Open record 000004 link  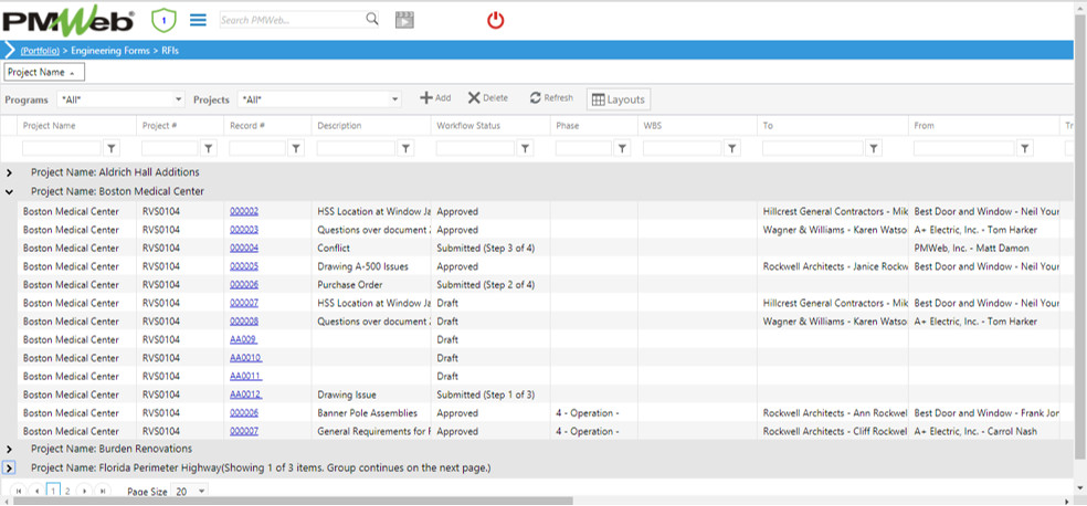click(244, 248)
